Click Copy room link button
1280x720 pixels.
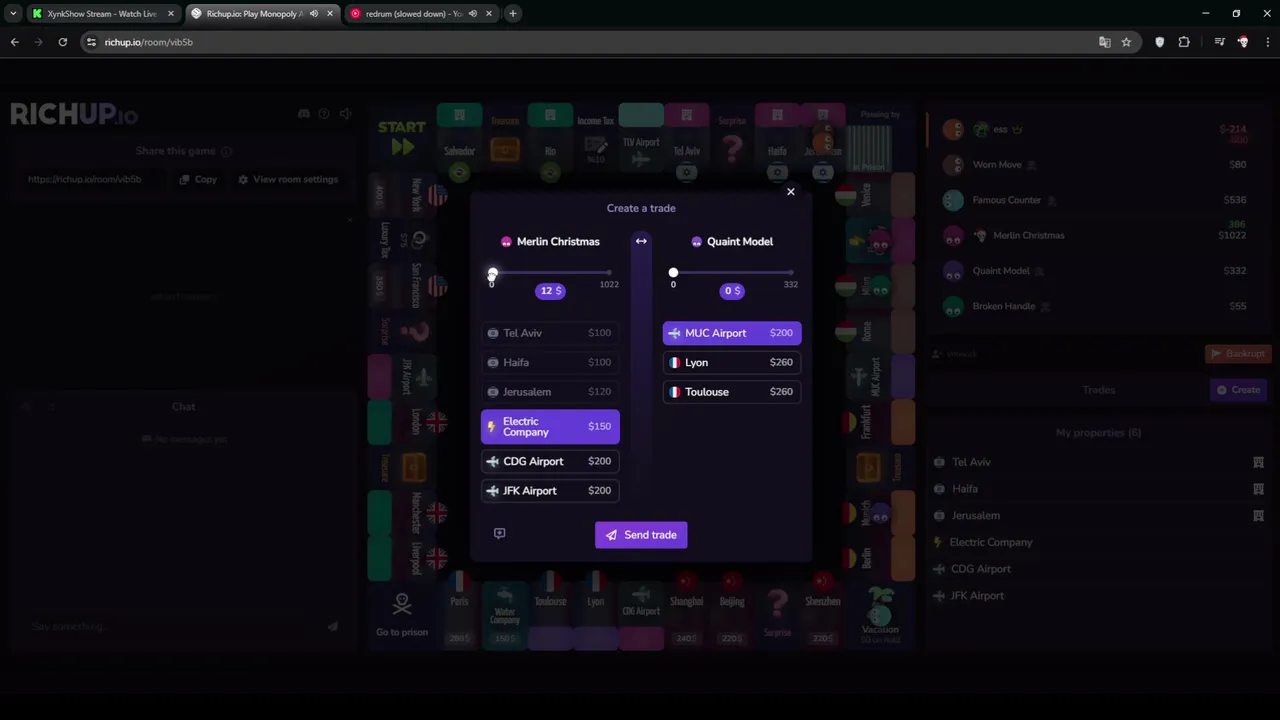click(198, 179)
